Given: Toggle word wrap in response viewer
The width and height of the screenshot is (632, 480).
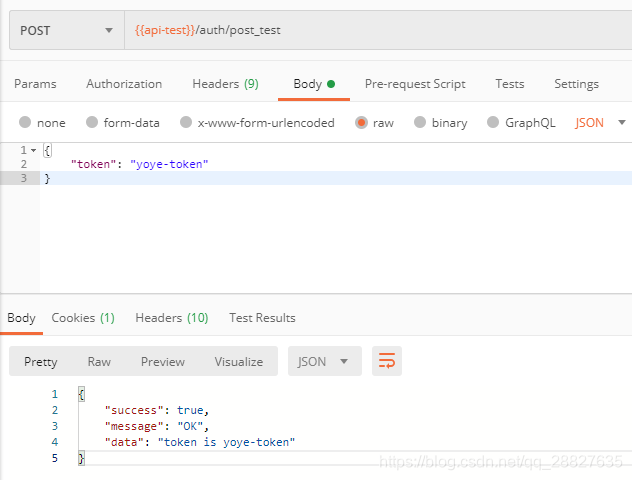Looking at the screenshot, I should pyautogui.click(x=387, y=361).
